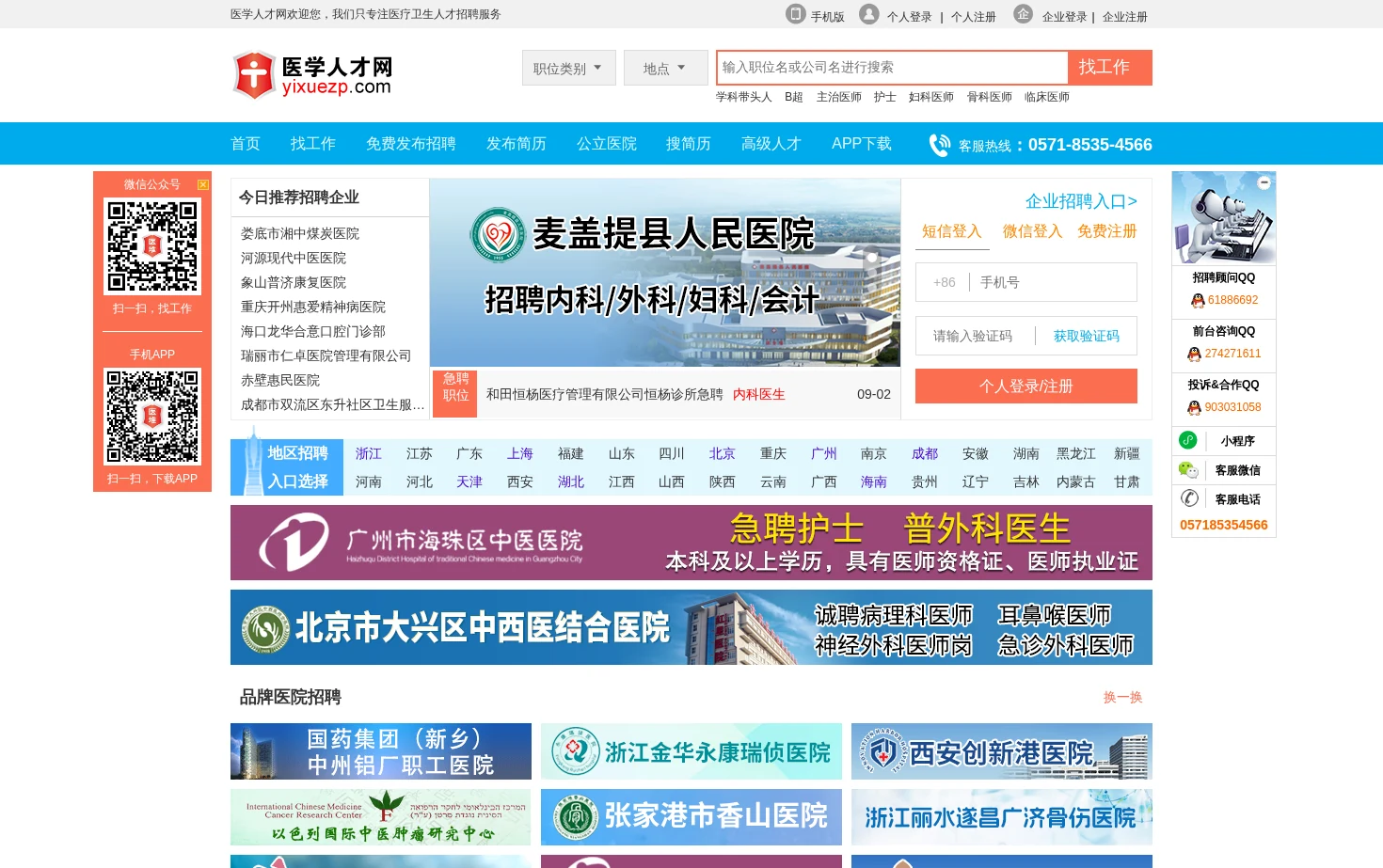Open 西安创新港医院 brand card
Screen dimensions: 1383x868
point(1002,751)
